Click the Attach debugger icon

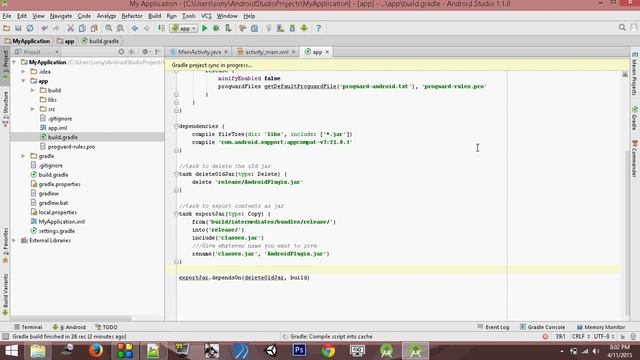[x=228, y=28]
